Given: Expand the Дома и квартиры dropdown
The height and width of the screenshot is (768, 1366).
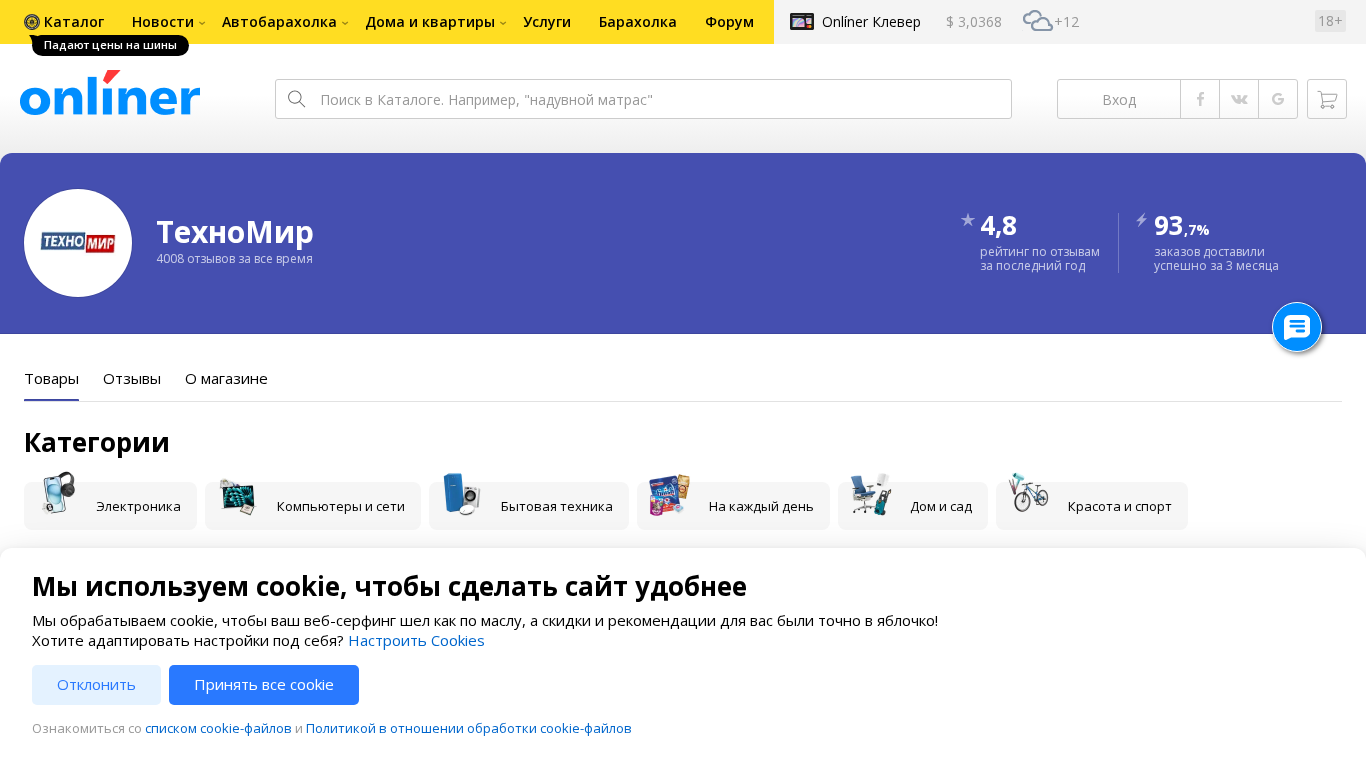Looking at the screenshot, I should click(x=435, y=22).
